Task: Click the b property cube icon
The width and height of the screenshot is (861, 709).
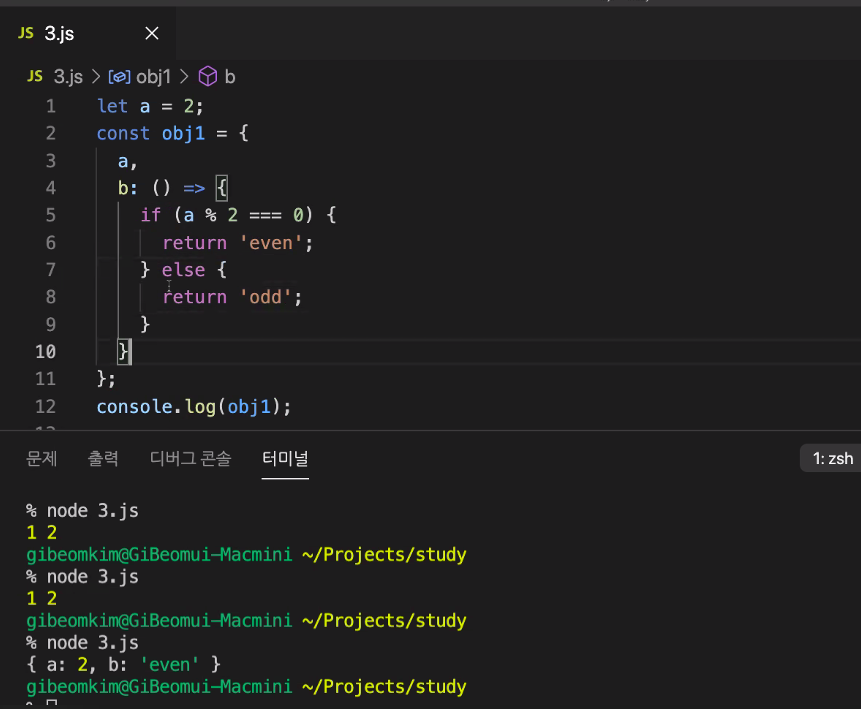Action: (x=208, y=76)
